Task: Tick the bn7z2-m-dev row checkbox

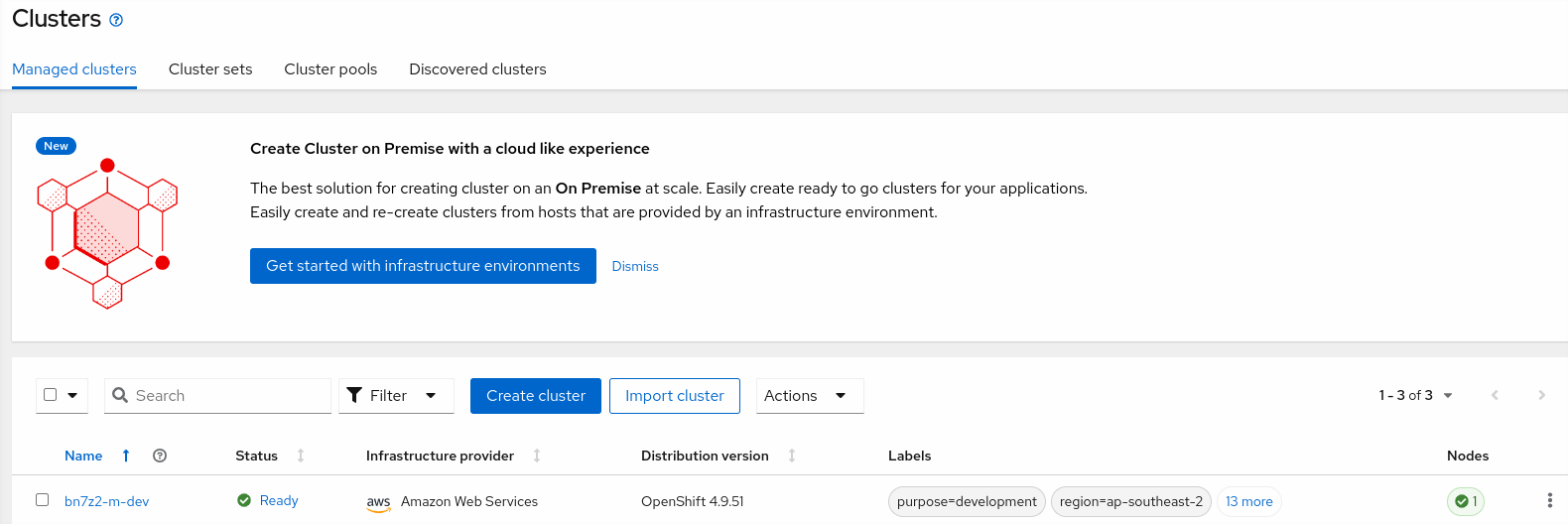Action: tap(43, 500)
